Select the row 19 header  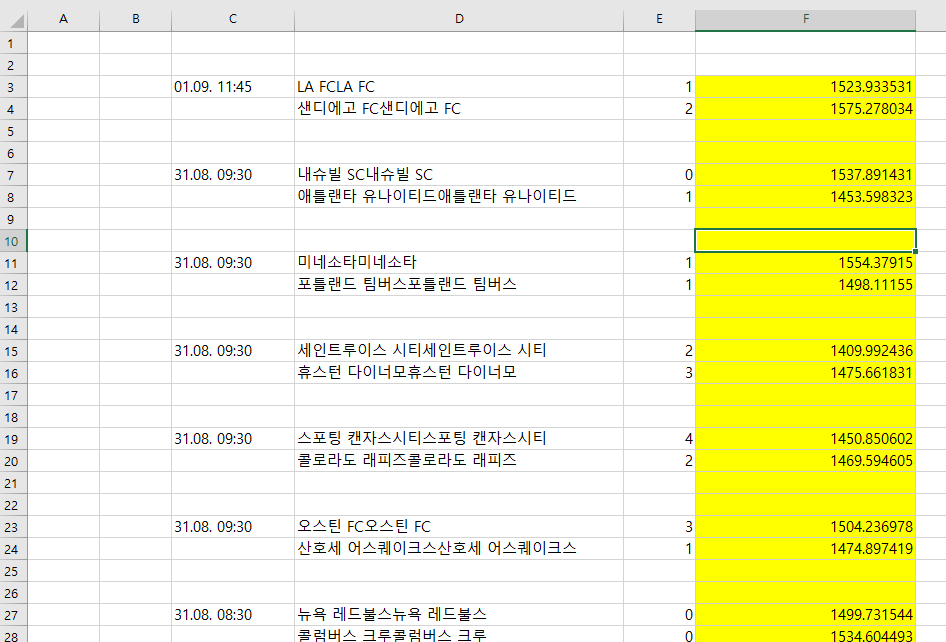pos(13,439)
